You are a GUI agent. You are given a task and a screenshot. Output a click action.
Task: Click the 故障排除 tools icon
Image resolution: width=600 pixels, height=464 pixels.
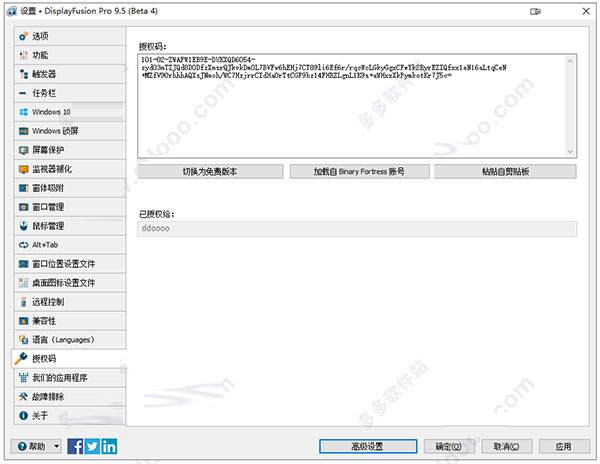(x=23, y=397)
